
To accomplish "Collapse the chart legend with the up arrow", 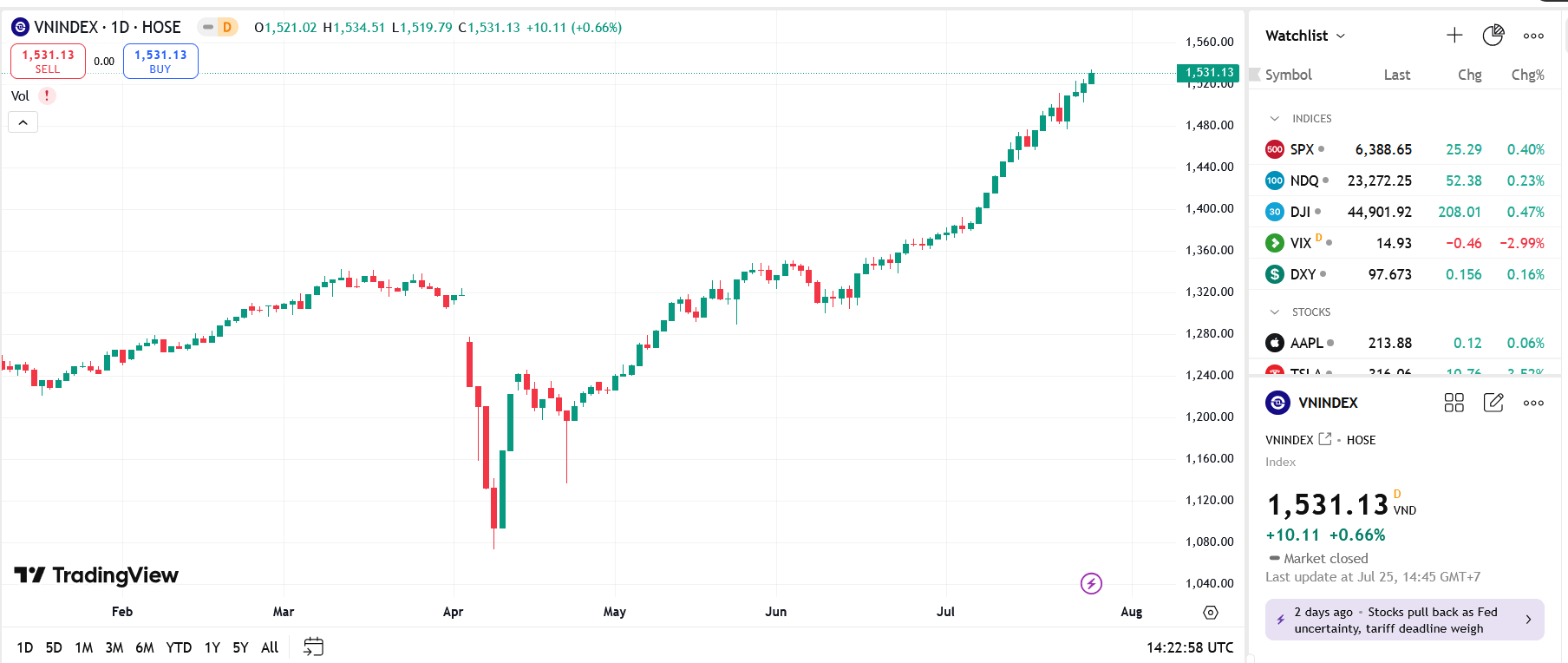I will (23, 121).
